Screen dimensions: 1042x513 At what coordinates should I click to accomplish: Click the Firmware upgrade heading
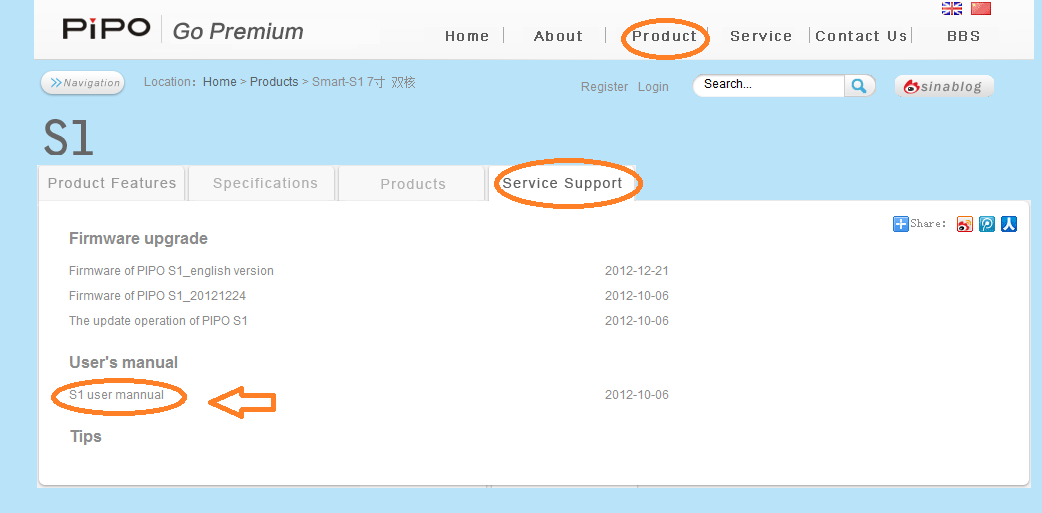[x=138, y=239]
